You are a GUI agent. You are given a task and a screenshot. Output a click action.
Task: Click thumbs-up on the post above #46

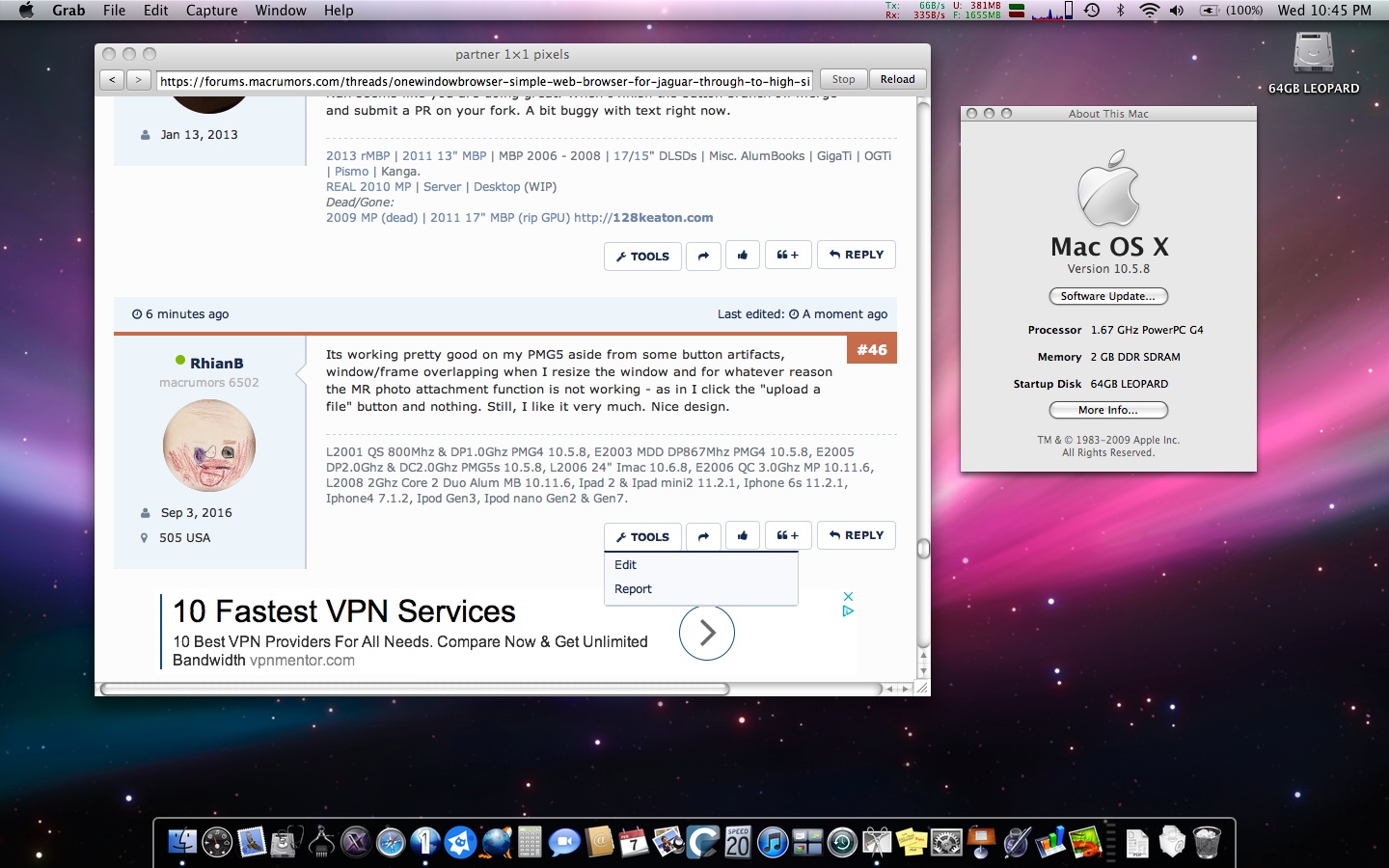coord(743,255)
